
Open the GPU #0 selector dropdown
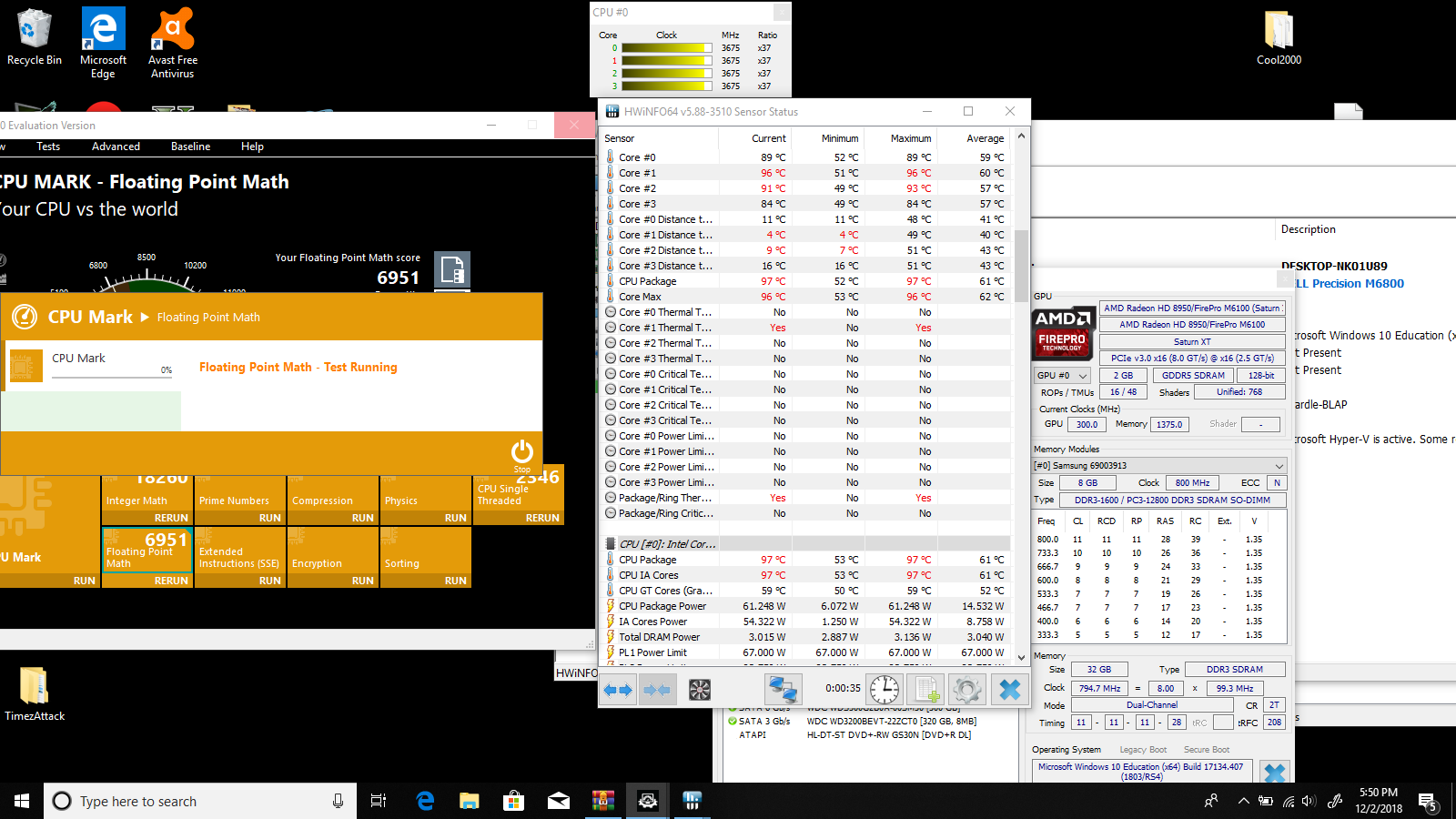pos(1062,375)
